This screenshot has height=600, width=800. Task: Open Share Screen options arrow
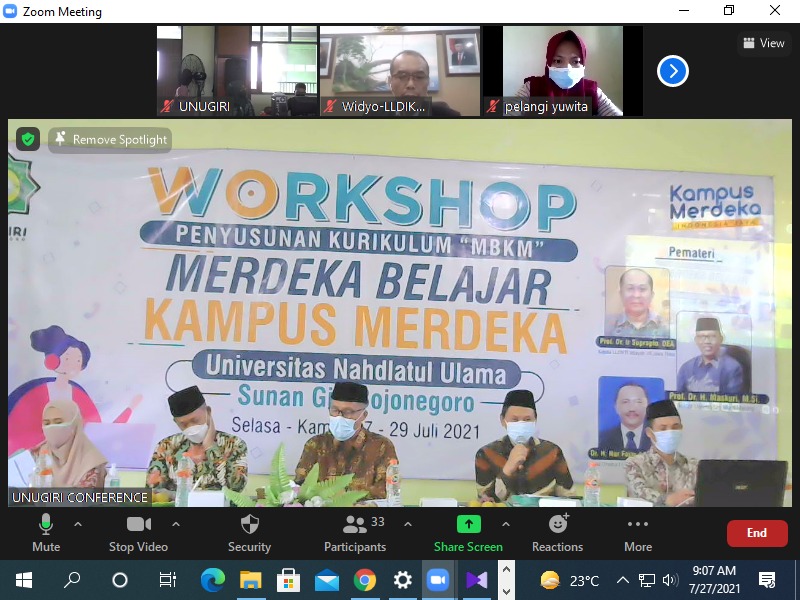pyautogui.click(x=506, y=524)
